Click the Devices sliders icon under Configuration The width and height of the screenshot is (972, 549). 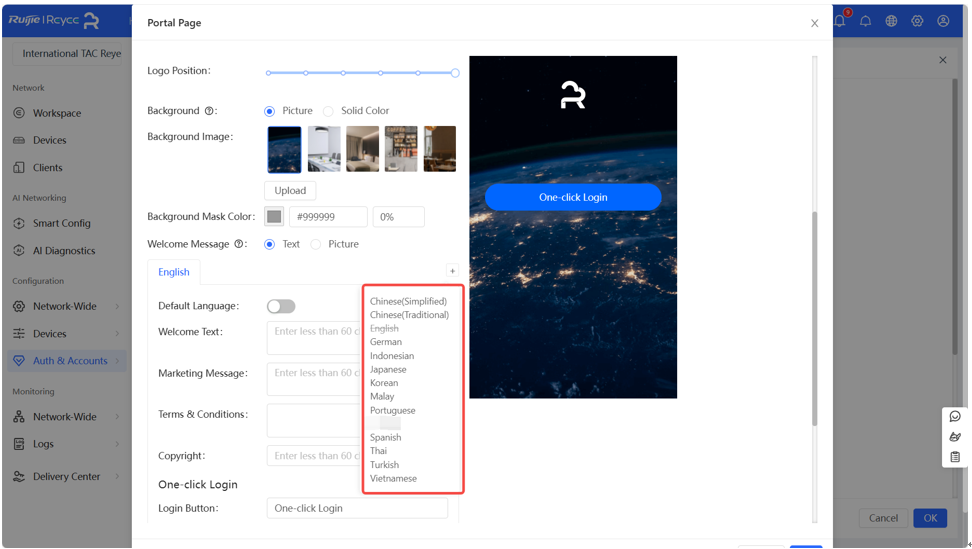19,333
